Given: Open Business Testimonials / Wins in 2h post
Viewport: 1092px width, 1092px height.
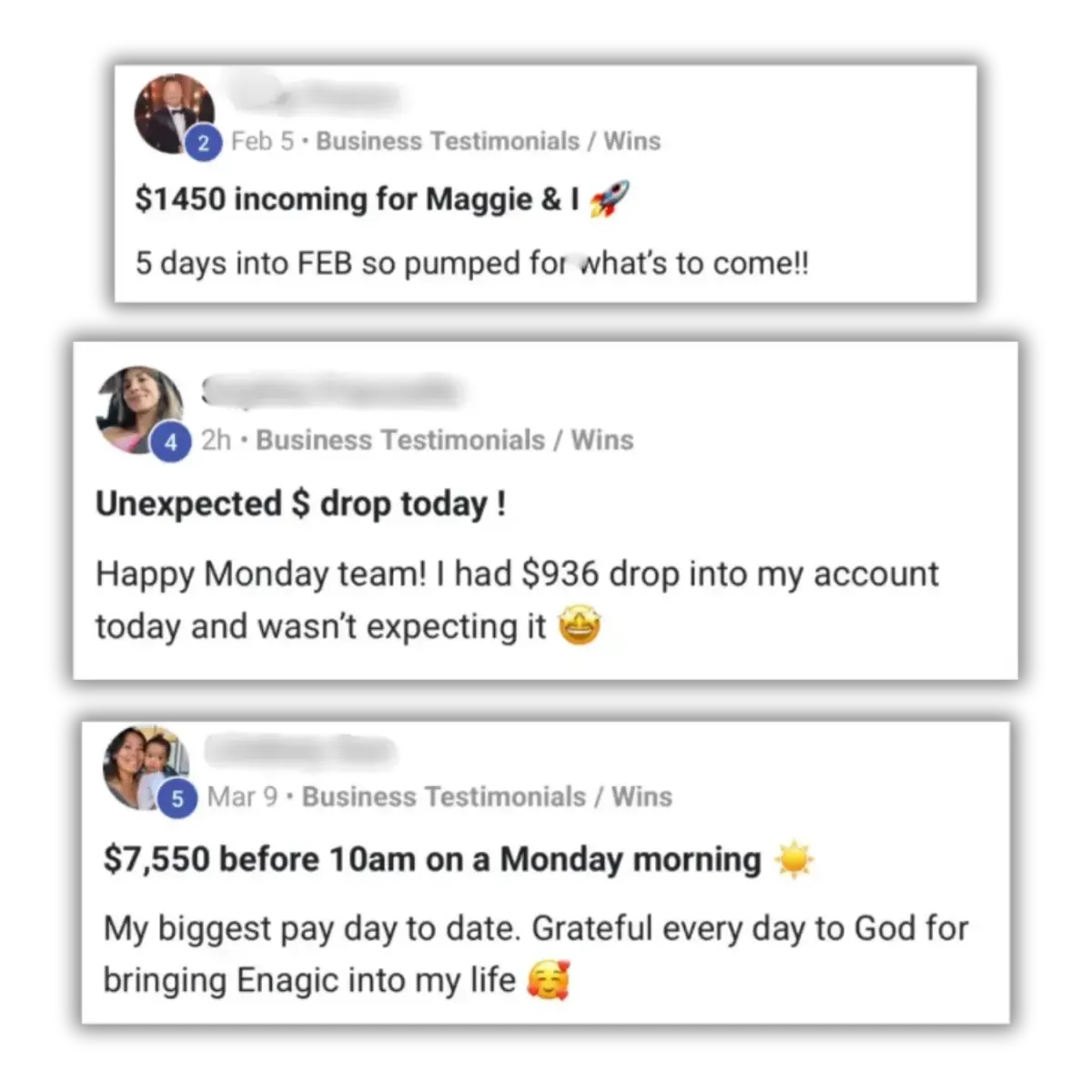Looking at the screenshot, I should coord(444,440).
